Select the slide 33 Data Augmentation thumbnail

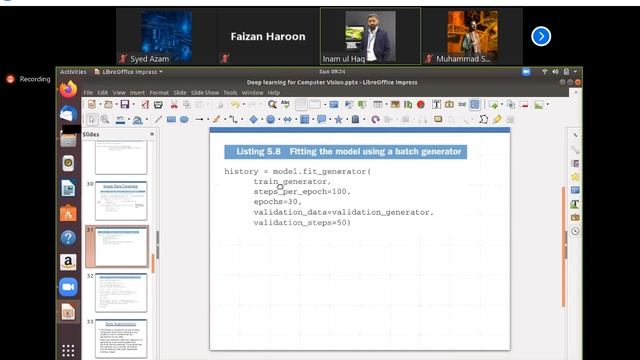121,339
